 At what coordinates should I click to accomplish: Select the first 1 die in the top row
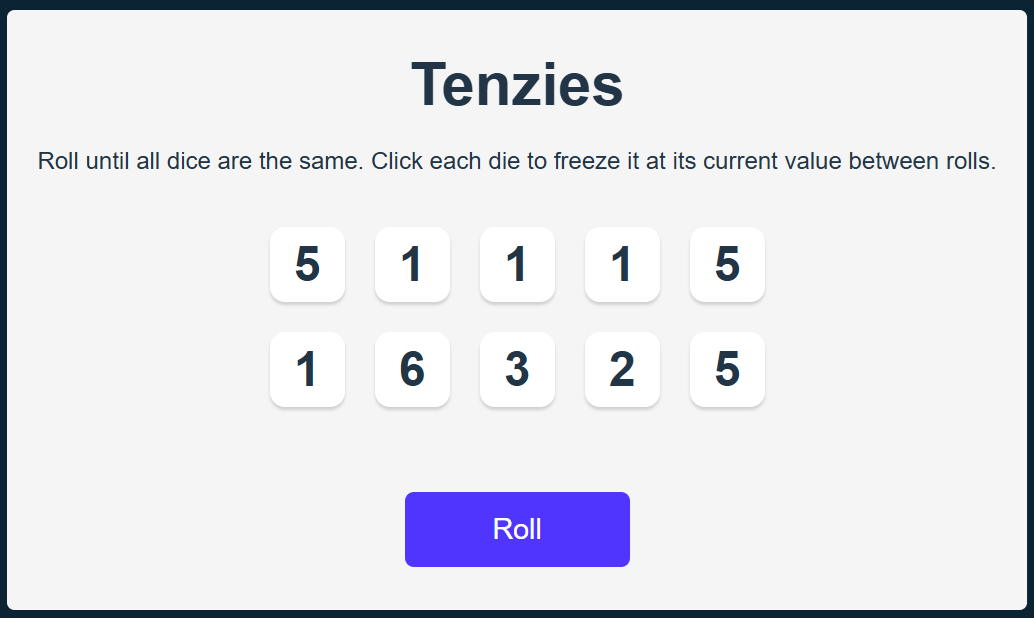point(412,264)
